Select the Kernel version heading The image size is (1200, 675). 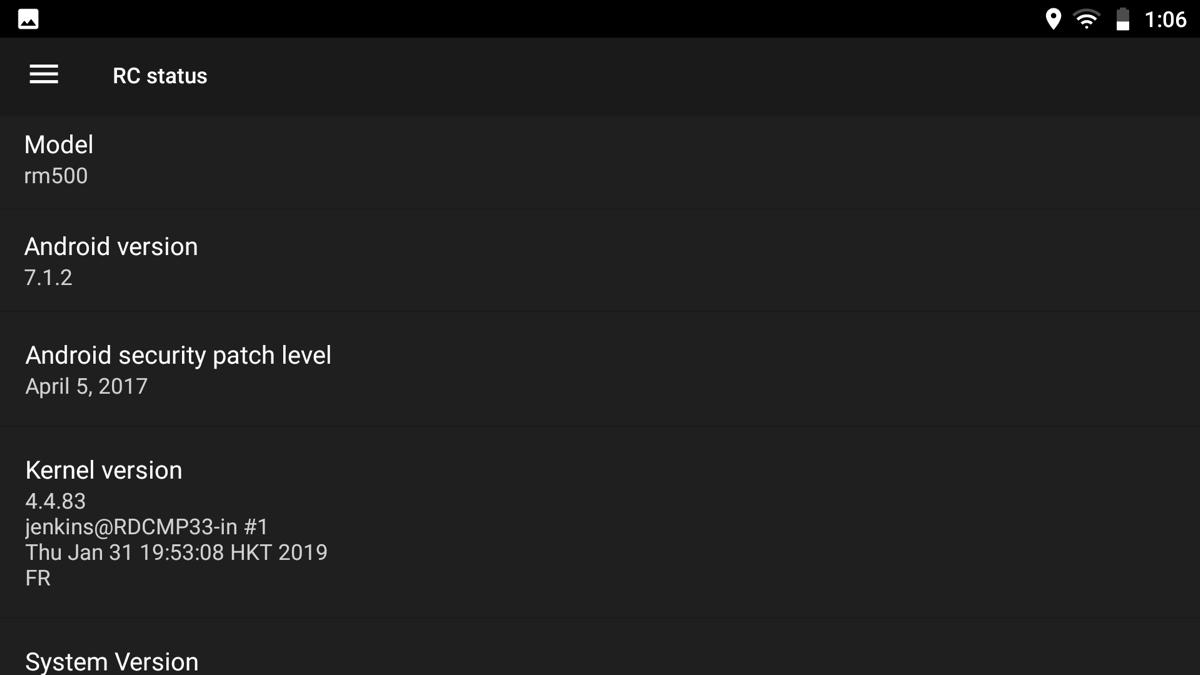[104, 470]
